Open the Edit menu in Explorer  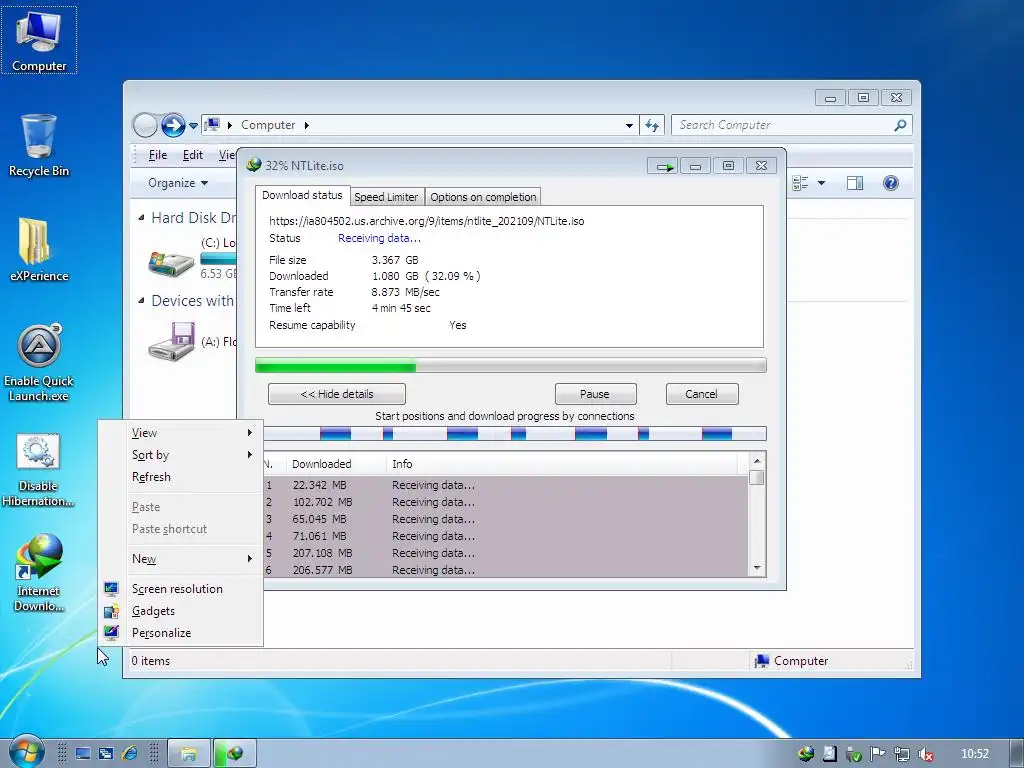coord(193,155)
